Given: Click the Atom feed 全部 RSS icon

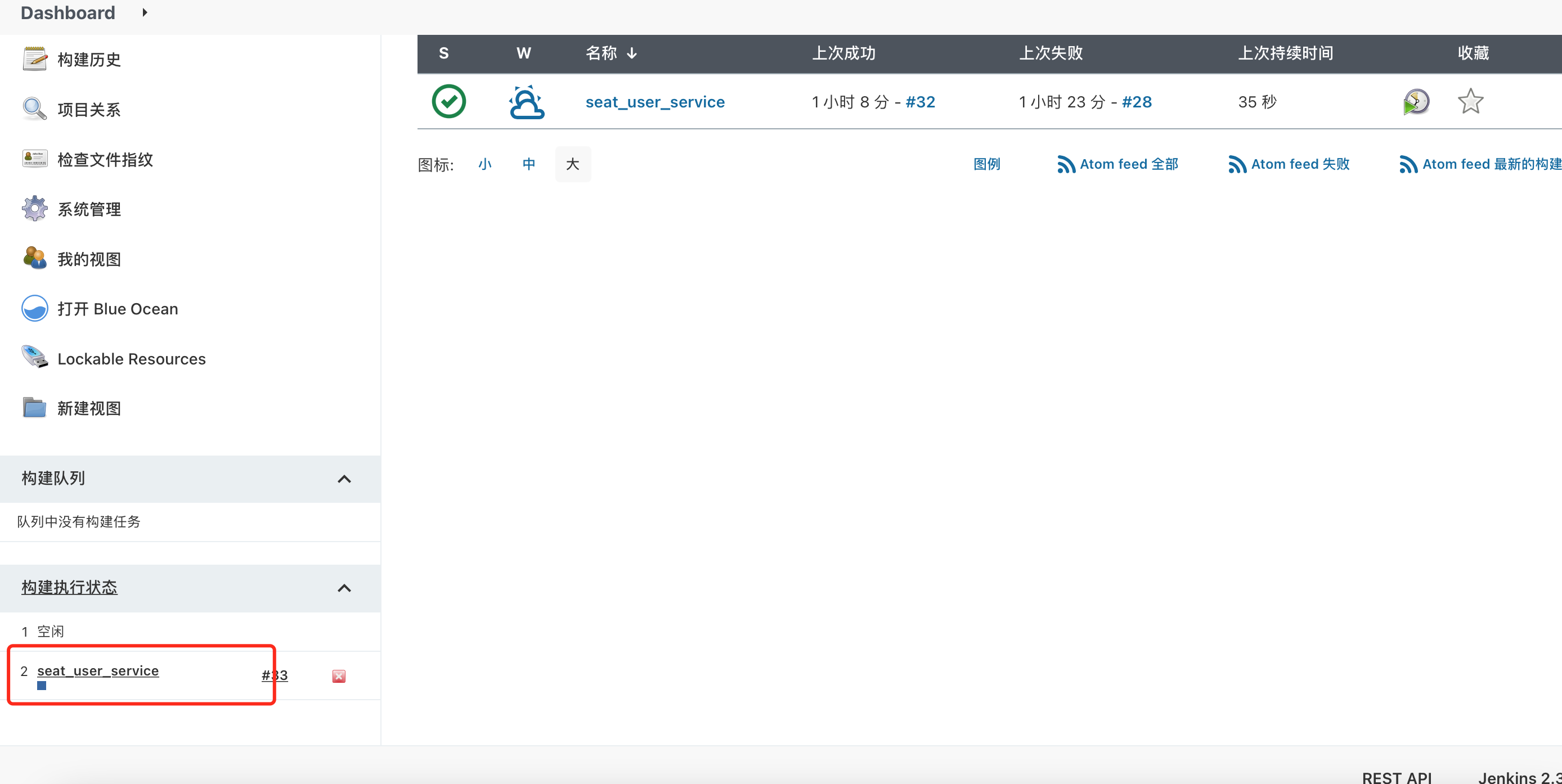Looking at the screenshot, I should [1066, 164].
